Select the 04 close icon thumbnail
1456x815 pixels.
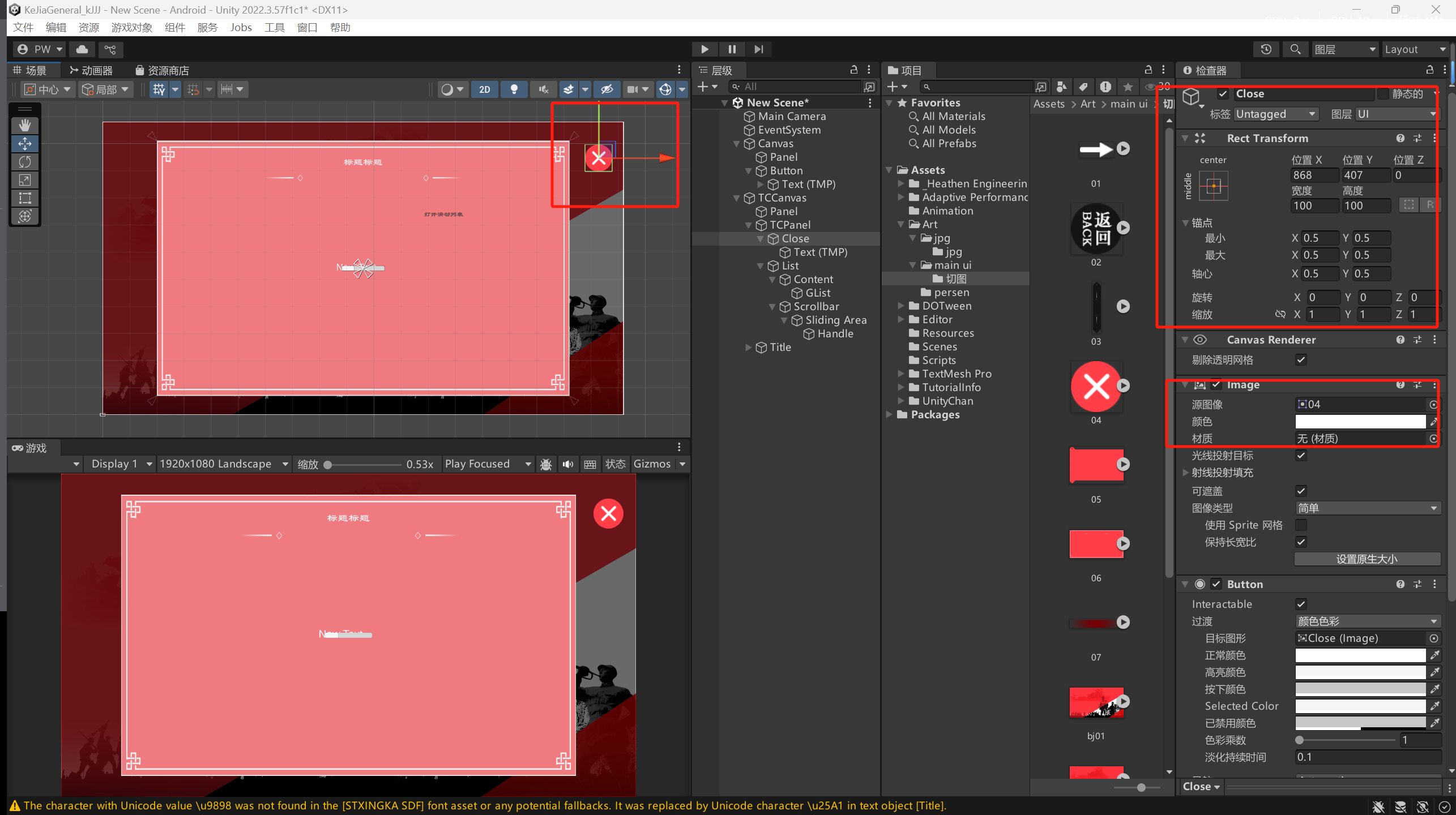click(1095, 387)
